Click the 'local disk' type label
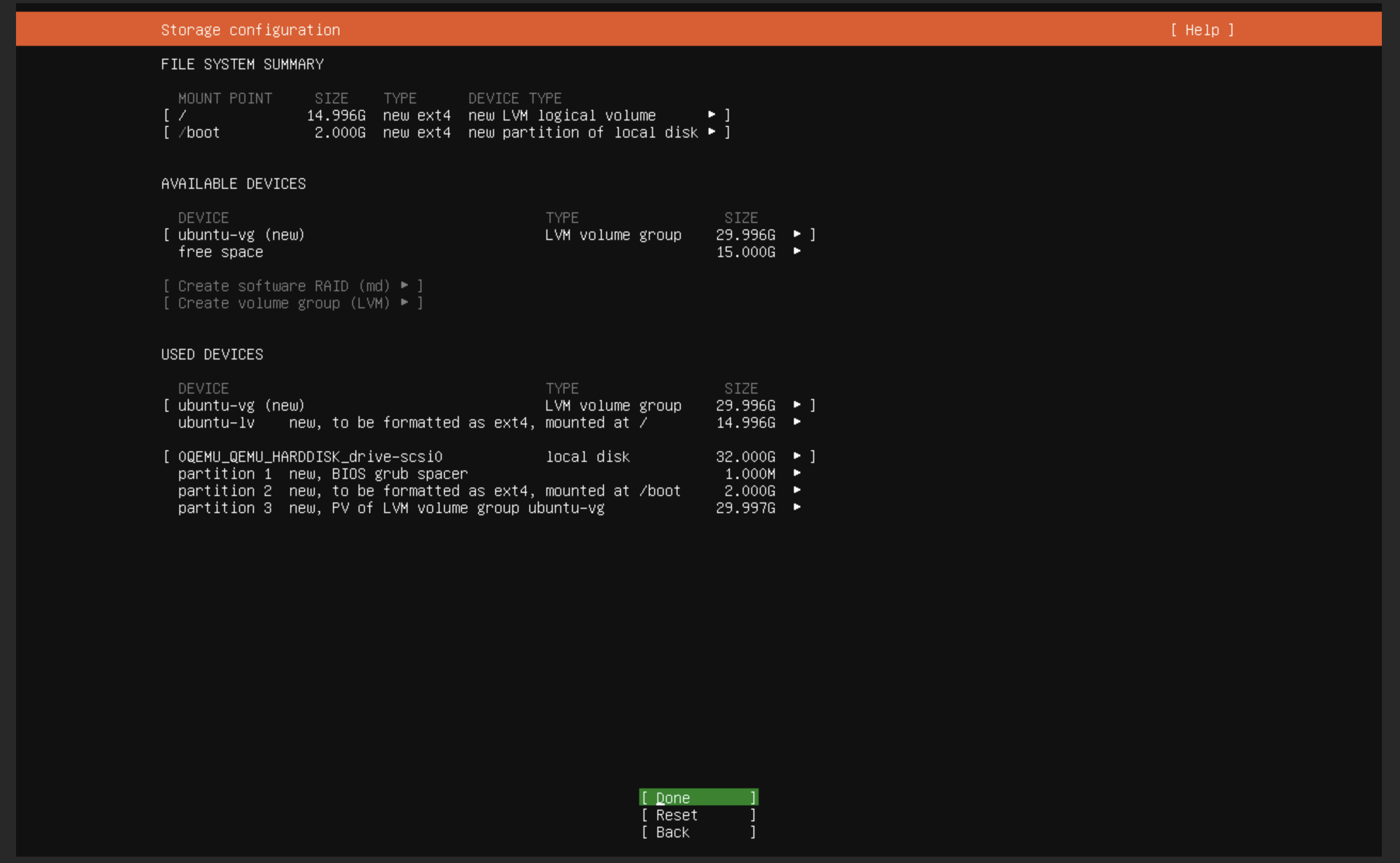The height and width of the screenshot is (863, 1400). [587, 456]
